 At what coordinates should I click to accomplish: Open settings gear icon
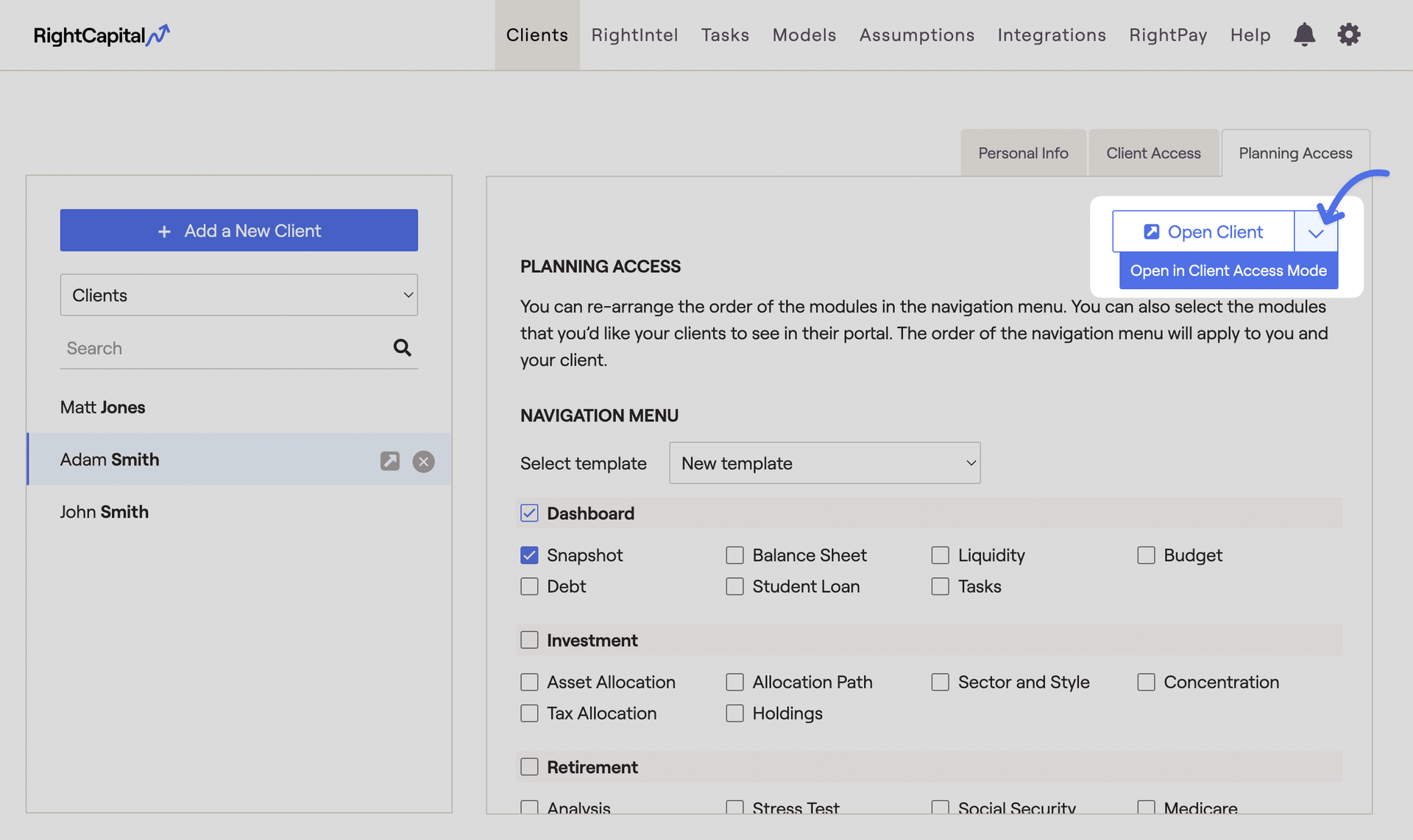tap(1349, 35)
